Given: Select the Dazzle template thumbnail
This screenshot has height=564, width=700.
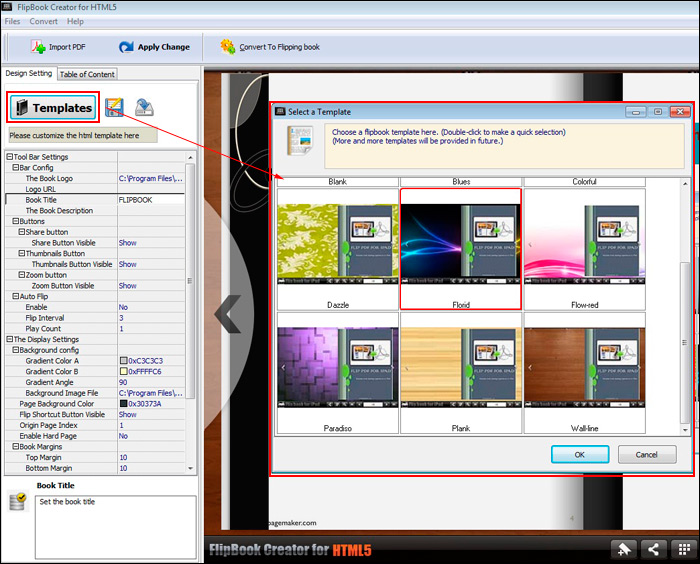Looking at the screenshot, I should (338, 249).
